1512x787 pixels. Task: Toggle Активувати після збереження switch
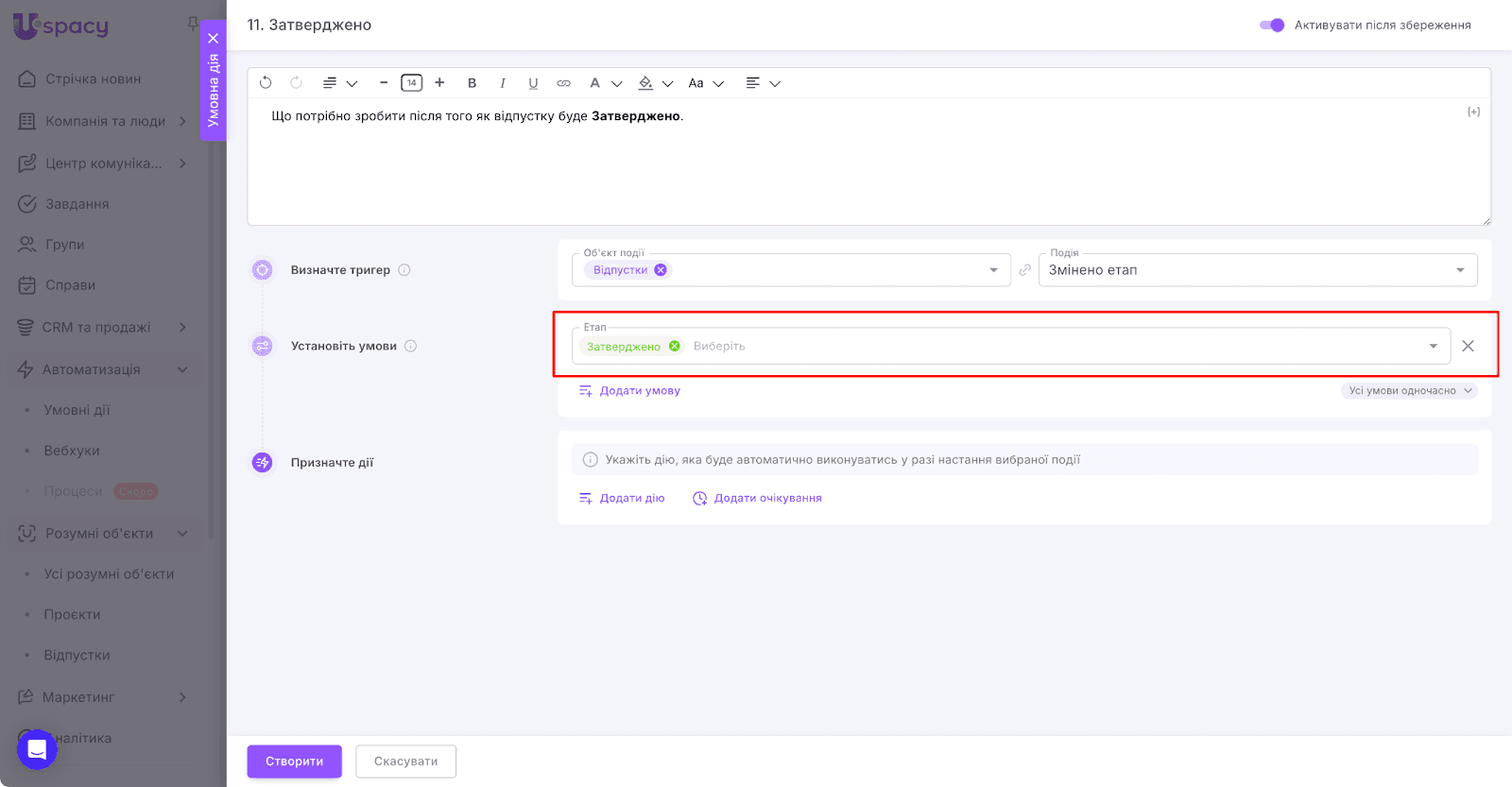click(x=1272, y=26)
